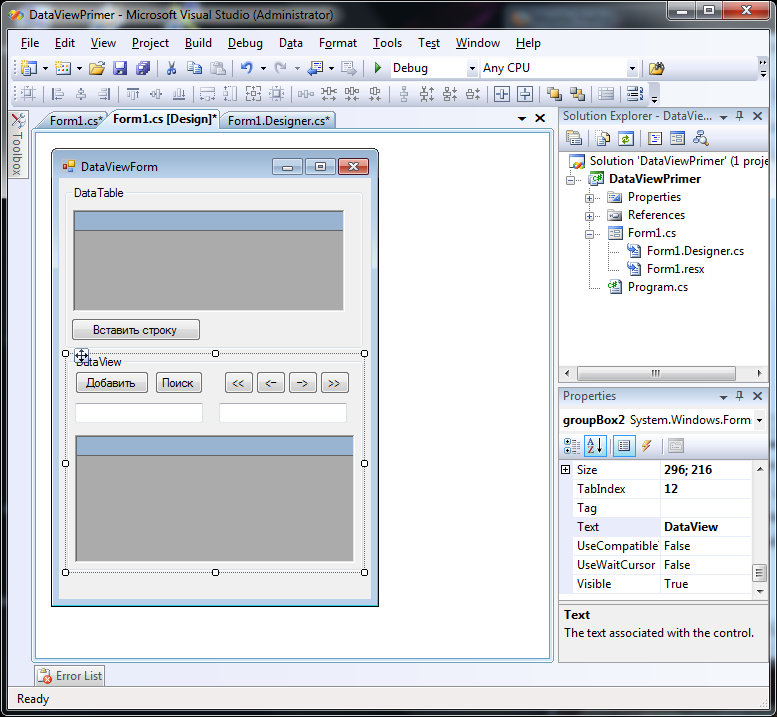Click the Send to Back icon

[x=577, y=94]
